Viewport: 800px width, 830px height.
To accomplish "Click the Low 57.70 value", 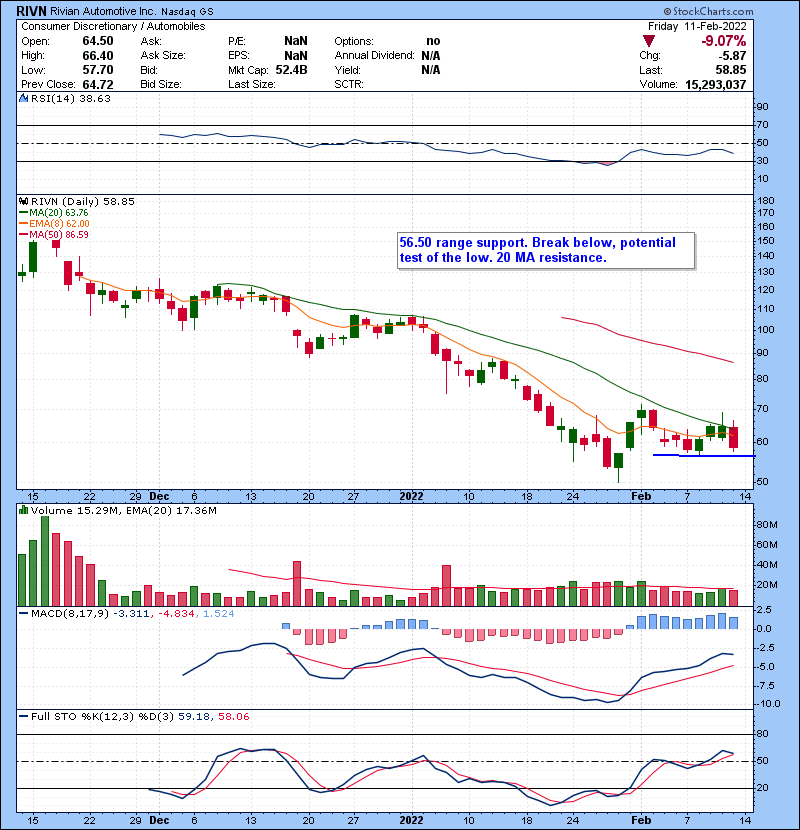I will [98, 70].
